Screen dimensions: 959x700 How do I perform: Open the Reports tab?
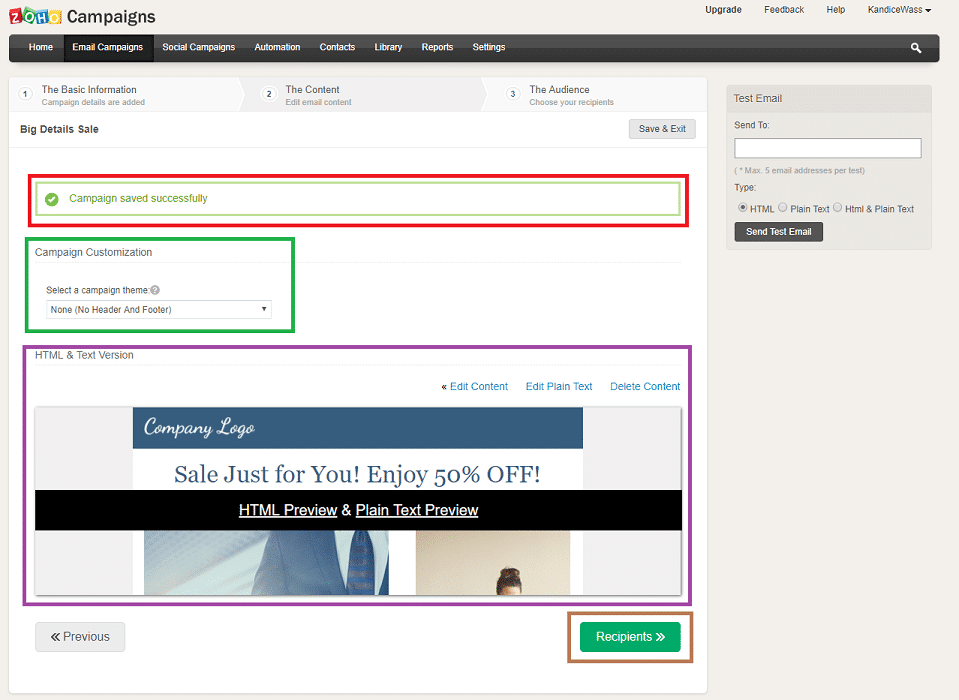click(x=437, y=47)
